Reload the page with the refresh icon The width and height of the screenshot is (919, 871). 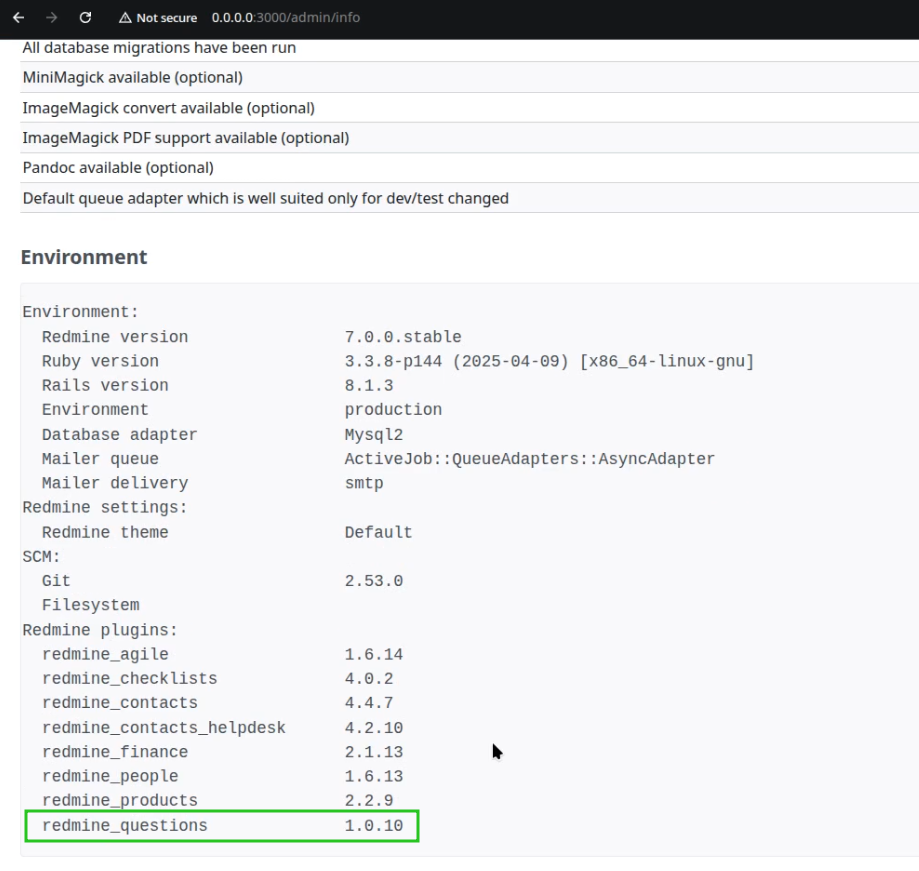85,18
